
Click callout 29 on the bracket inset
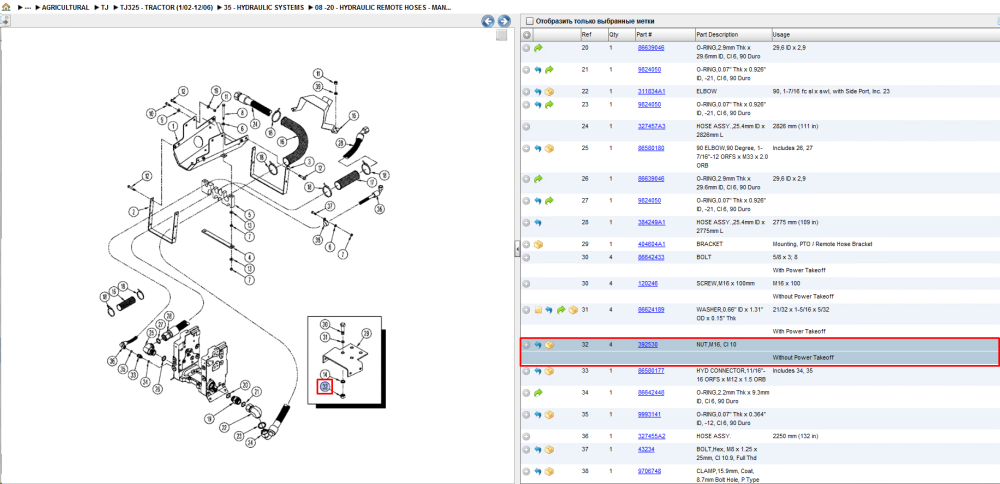[x=366, y=334]
